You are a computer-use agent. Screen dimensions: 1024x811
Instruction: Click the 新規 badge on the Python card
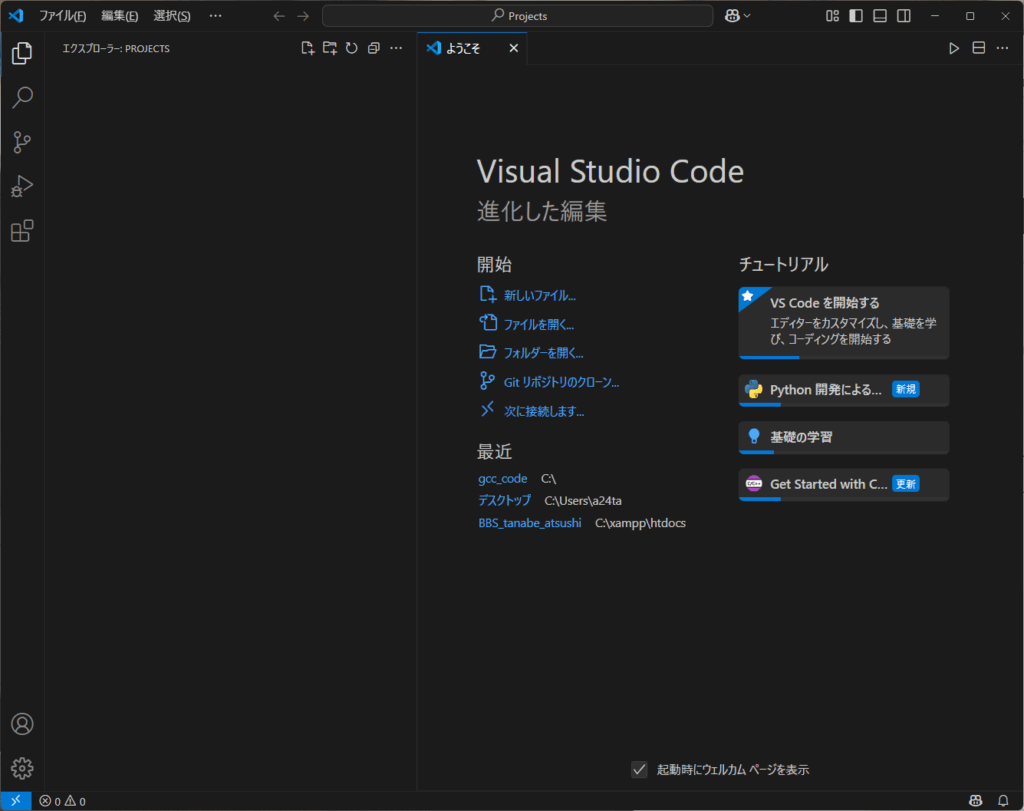point(906,389)
